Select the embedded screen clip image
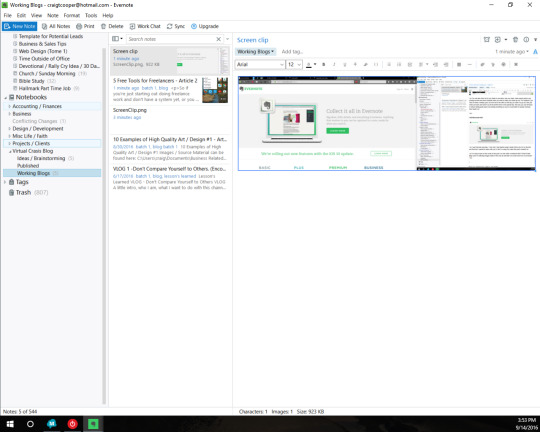Image resolution: width=540 pixels, height=432 pixels. [386, 123]
